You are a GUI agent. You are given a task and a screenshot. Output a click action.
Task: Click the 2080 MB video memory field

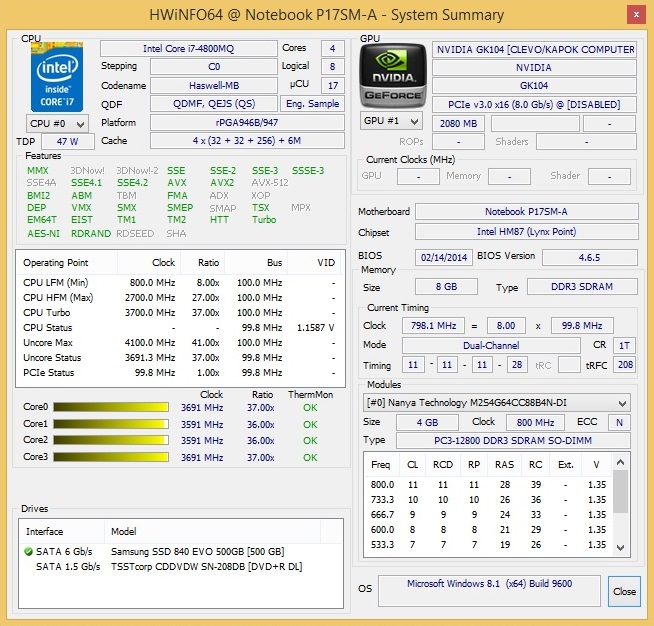click(x=458, y=123)
